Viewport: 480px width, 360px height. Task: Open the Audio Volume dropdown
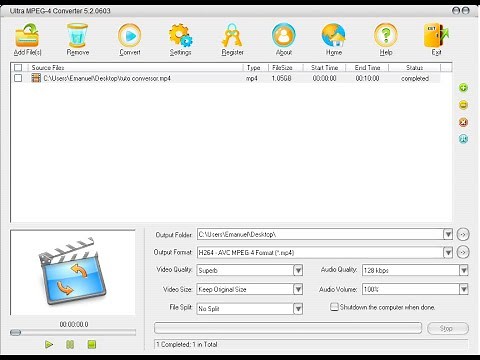pos(464,289)
